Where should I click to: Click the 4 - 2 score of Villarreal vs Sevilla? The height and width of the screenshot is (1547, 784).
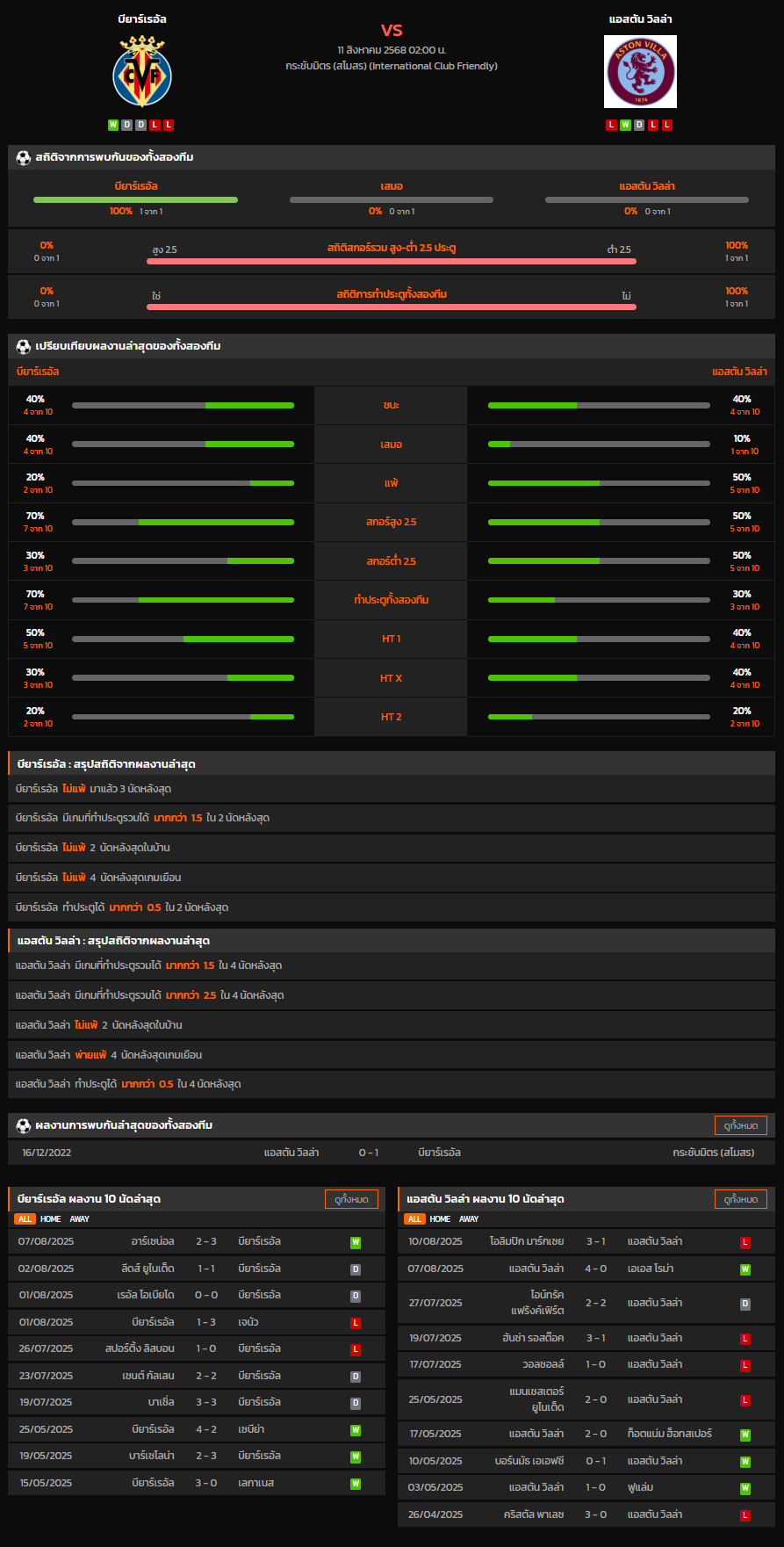[x=206, y=1429]
